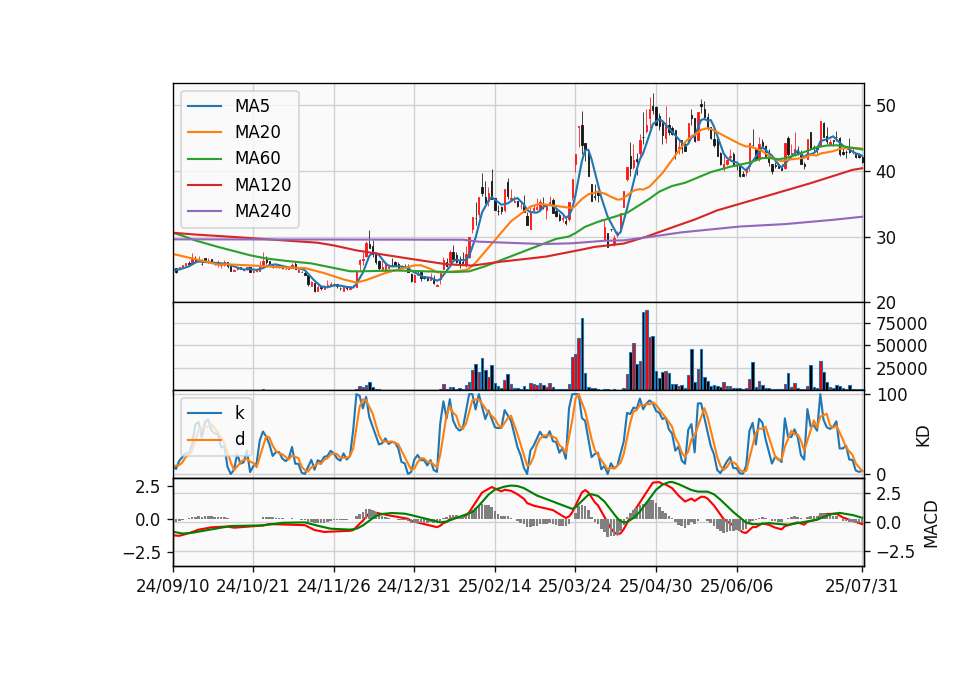960x690 pixels.
Task: Click the blue MA5 legend line sample
Action: [204, 106]
